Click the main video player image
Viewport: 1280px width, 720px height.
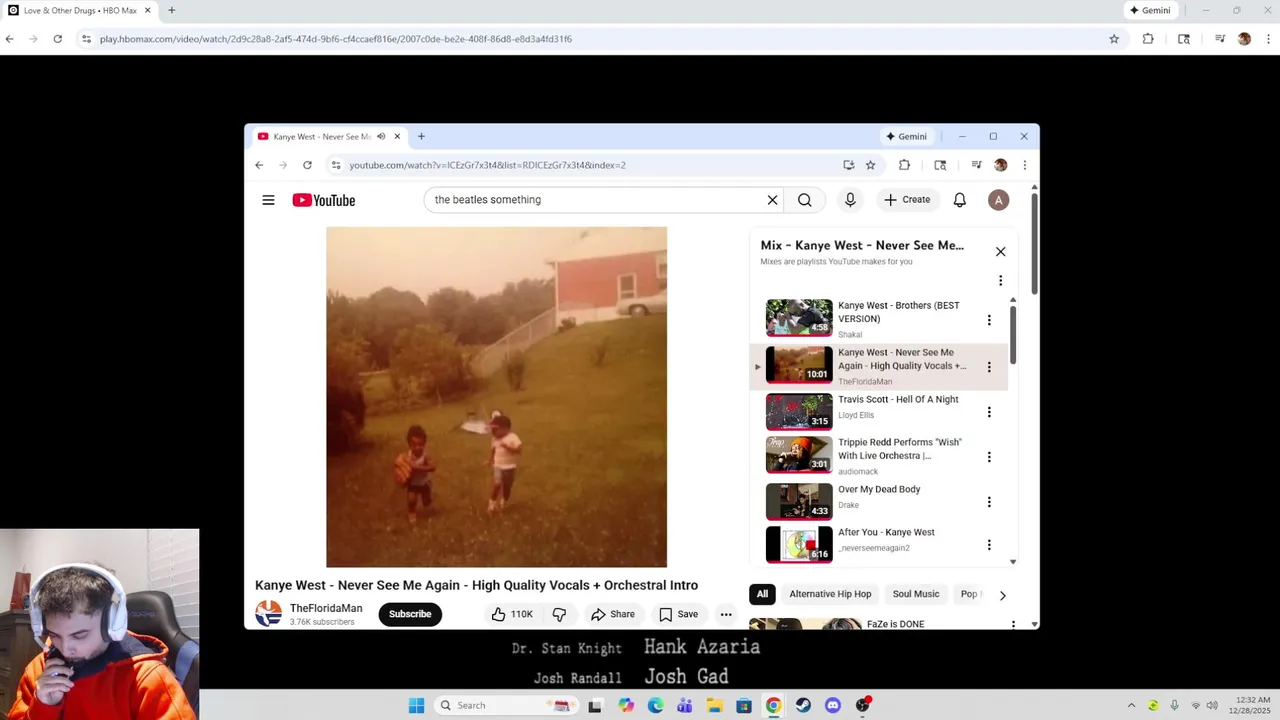click(496, 397)
